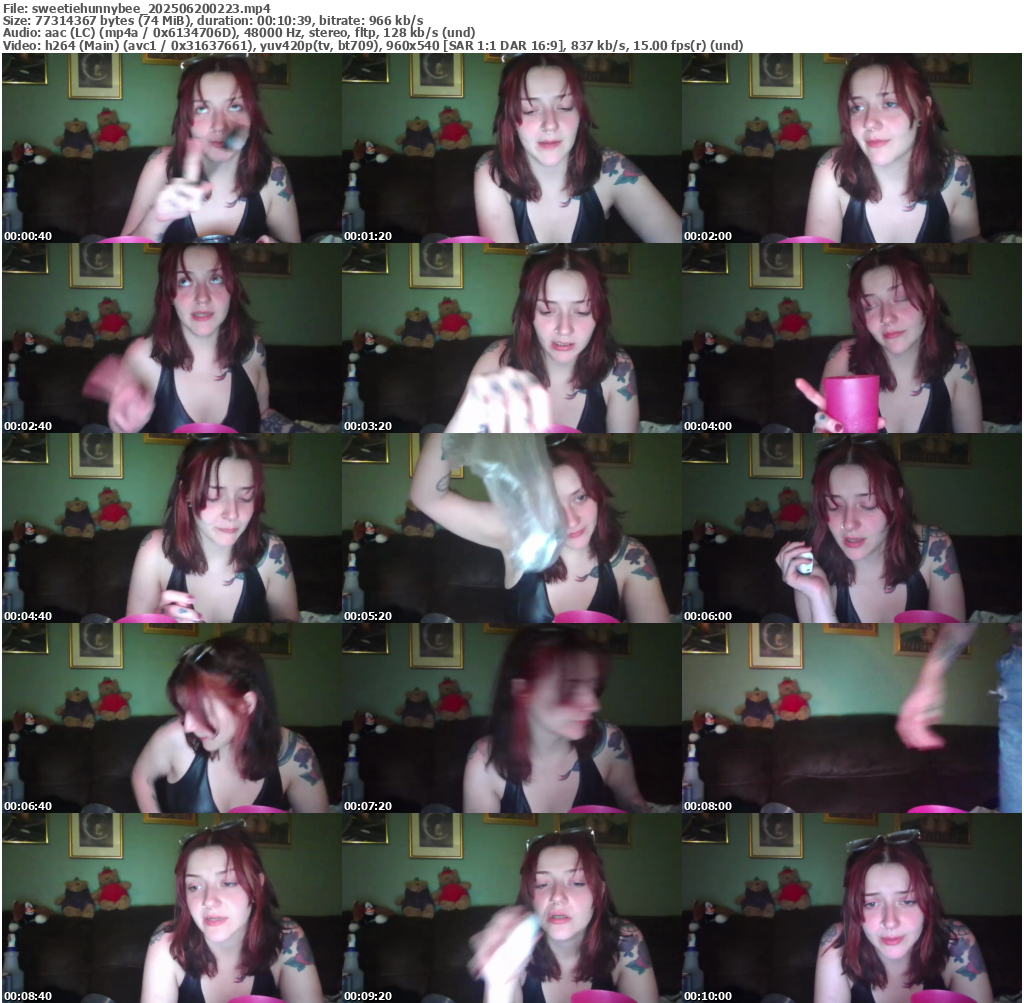Screen dimensions: 1024x1003
Task: Open the thumbnail at 00:06:00
Action: pyautogui.click(x=852, y=528)
